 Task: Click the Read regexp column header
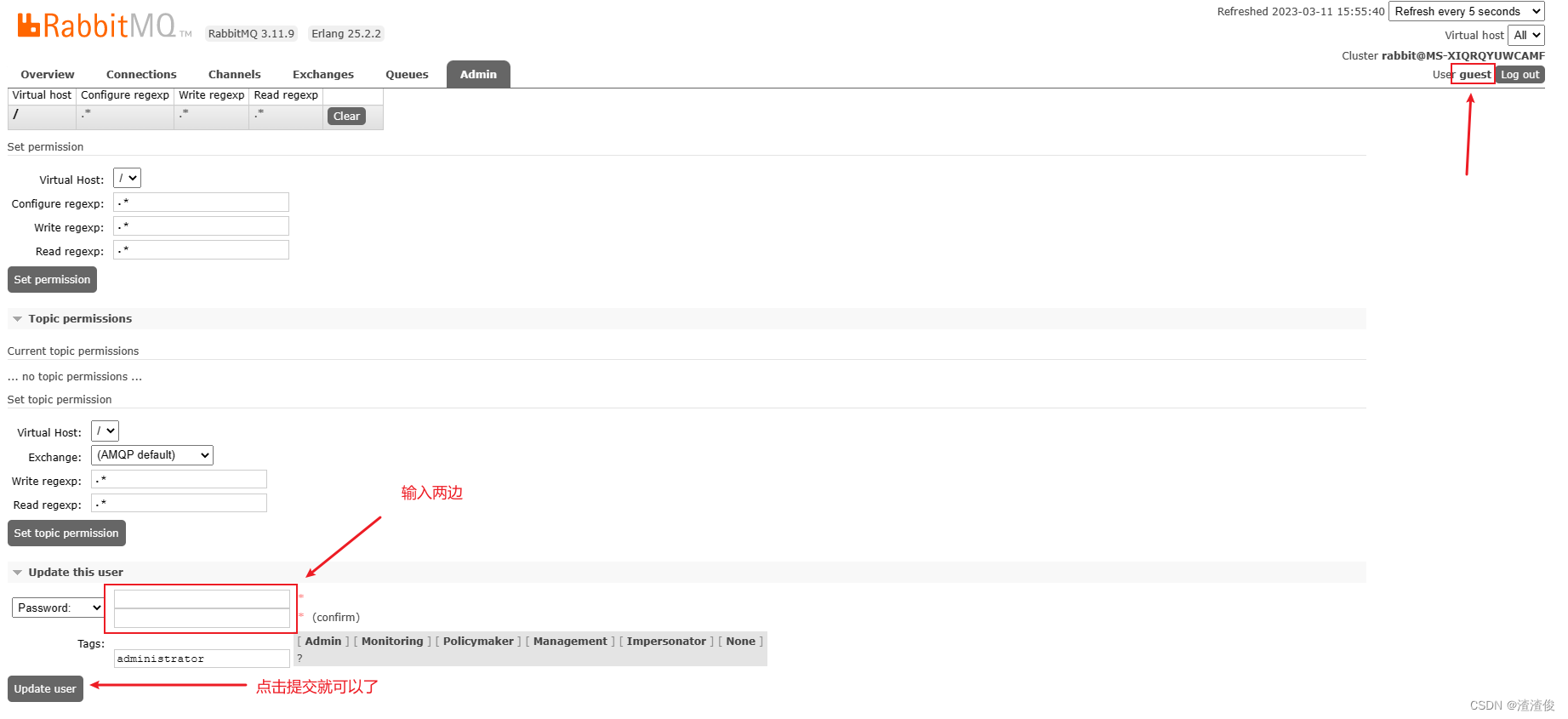coord(286,95)
